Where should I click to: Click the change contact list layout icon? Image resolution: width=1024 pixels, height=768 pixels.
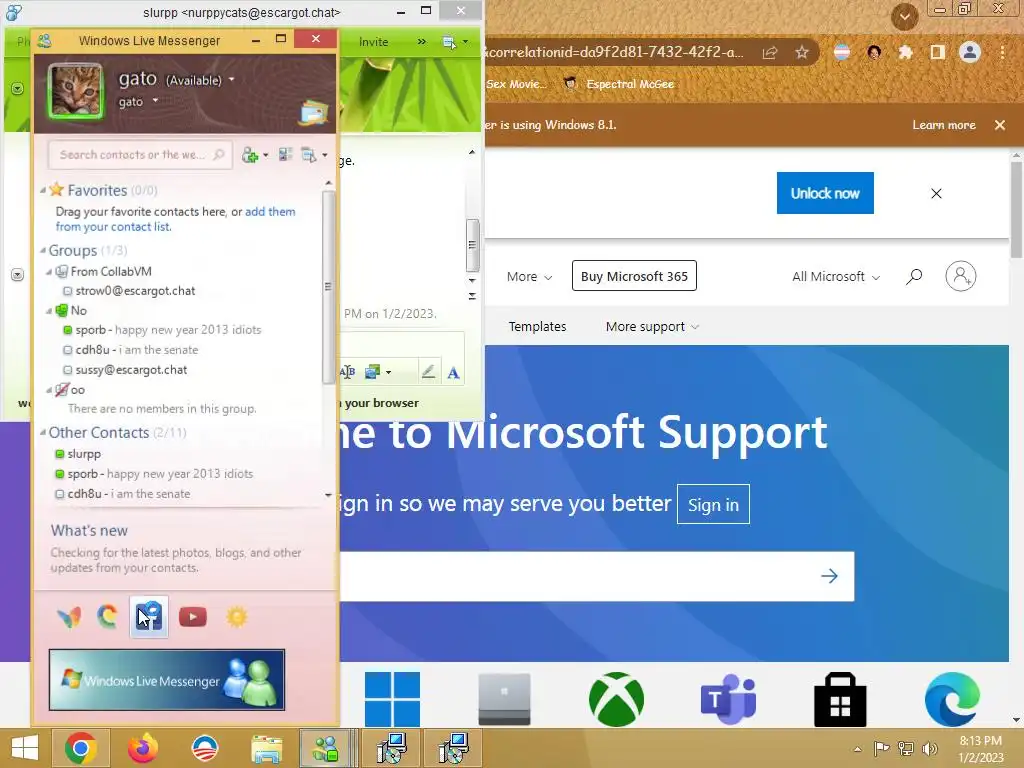coord(285,154)
